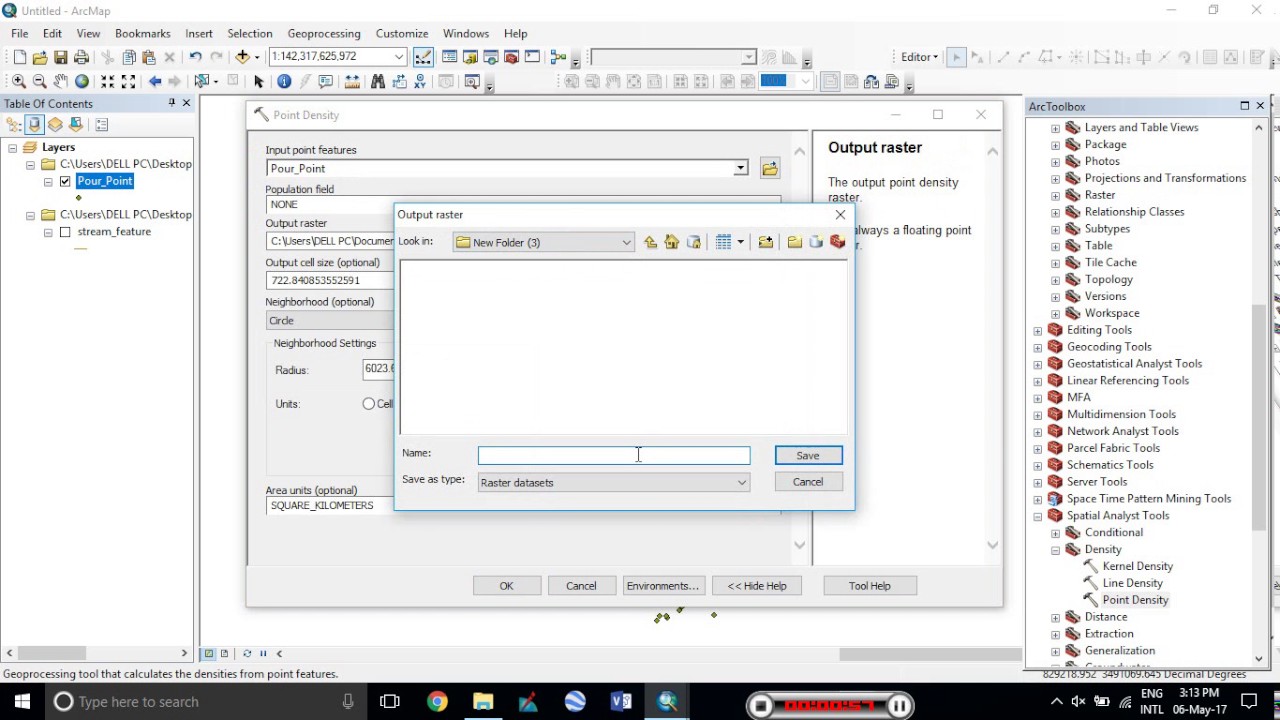The image size is (1280, 720).
Task: Click the Name input field
Action: 614,456
